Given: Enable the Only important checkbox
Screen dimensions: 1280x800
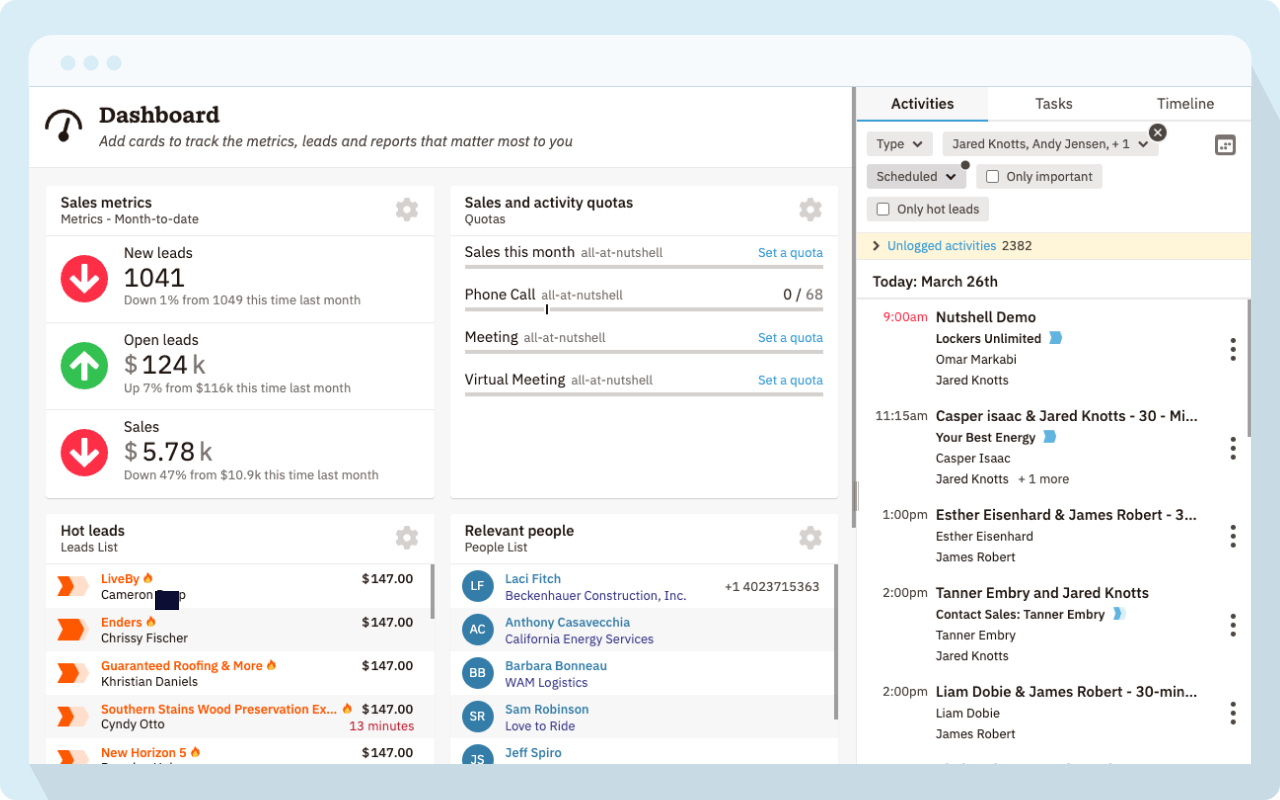Looking at the screenshot, I should tap(992, 177).
